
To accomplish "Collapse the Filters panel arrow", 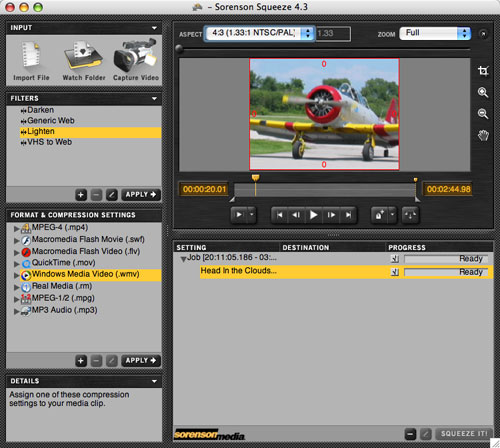I will coord(154,99).
